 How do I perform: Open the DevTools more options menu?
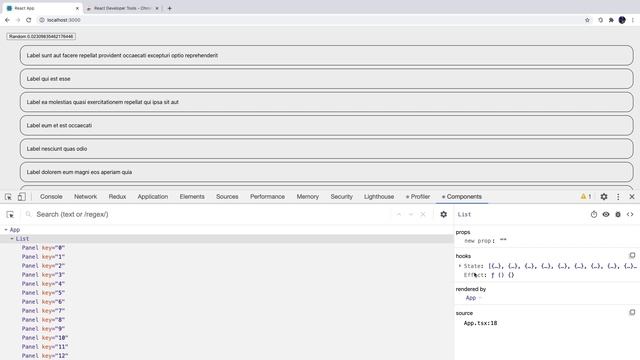click(x=618, y=197)
